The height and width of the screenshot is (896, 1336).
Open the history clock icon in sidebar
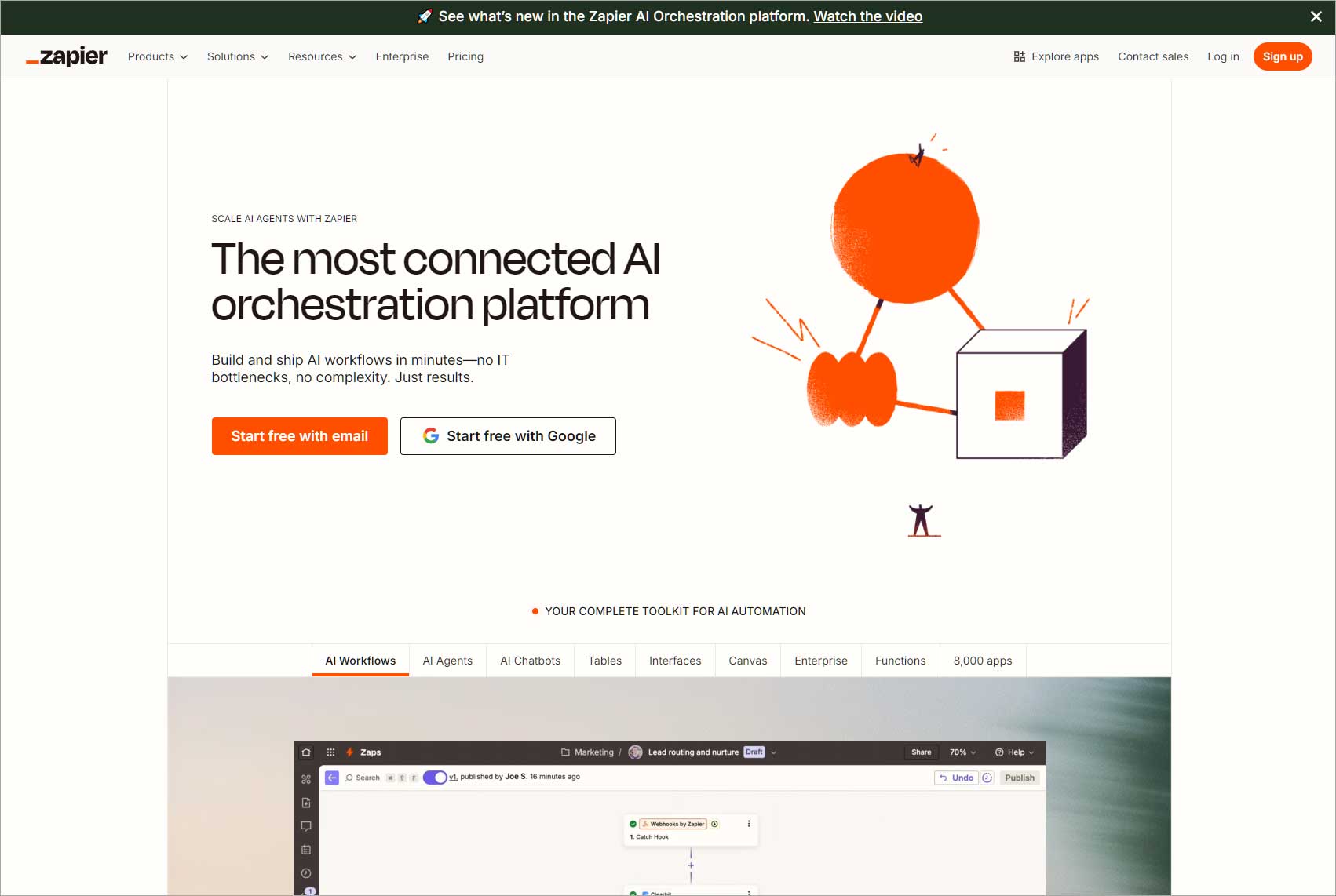tap(306, 873)
